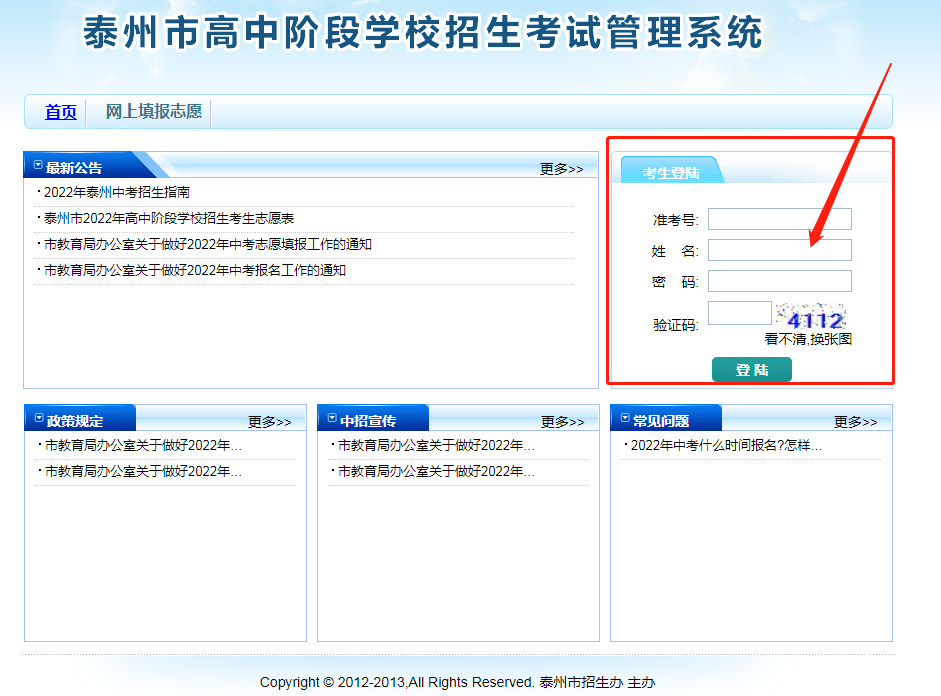The height and width of the screenshot is (696, 941).
Task: Click the arrow icon beside 最新公告 header
Action: 38,165
